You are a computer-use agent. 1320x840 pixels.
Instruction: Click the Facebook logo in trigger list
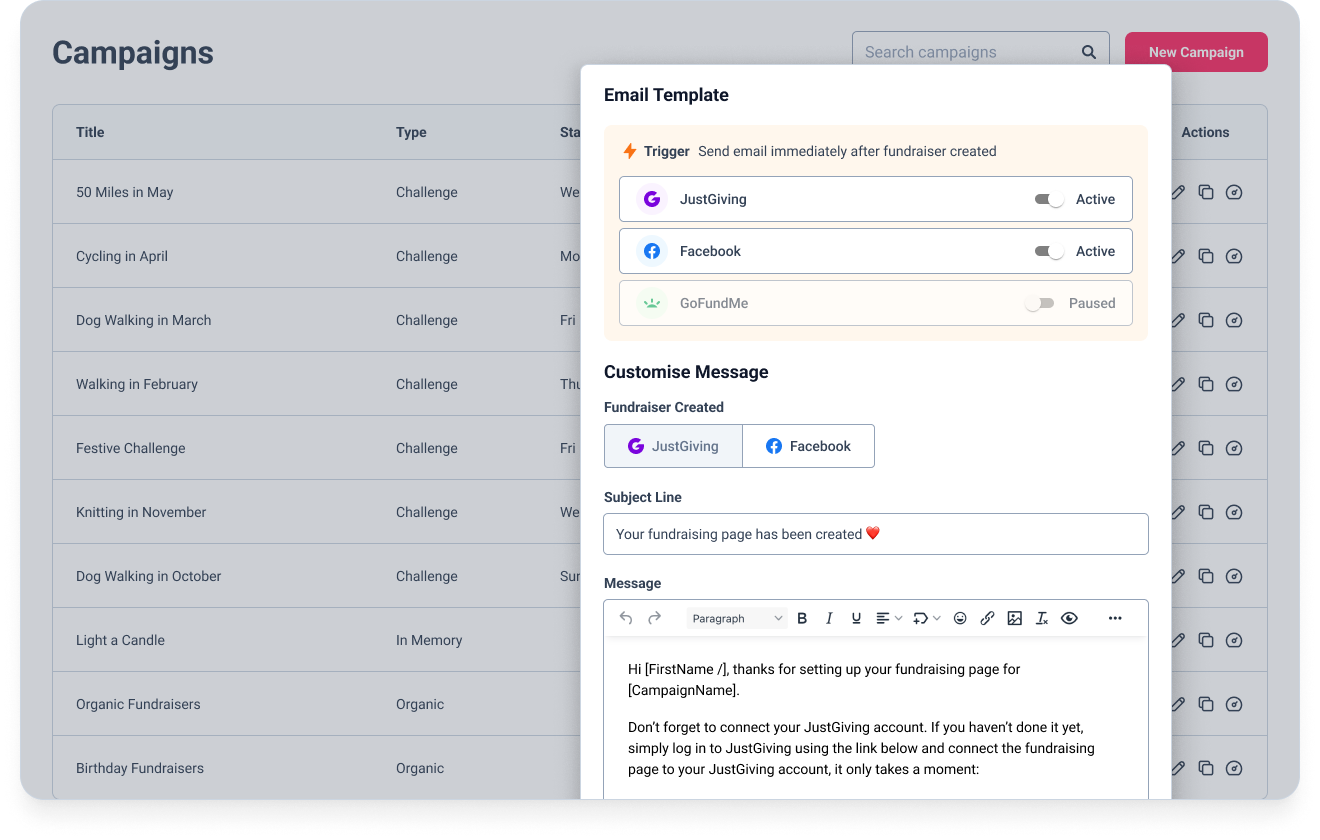click(652, 251)
